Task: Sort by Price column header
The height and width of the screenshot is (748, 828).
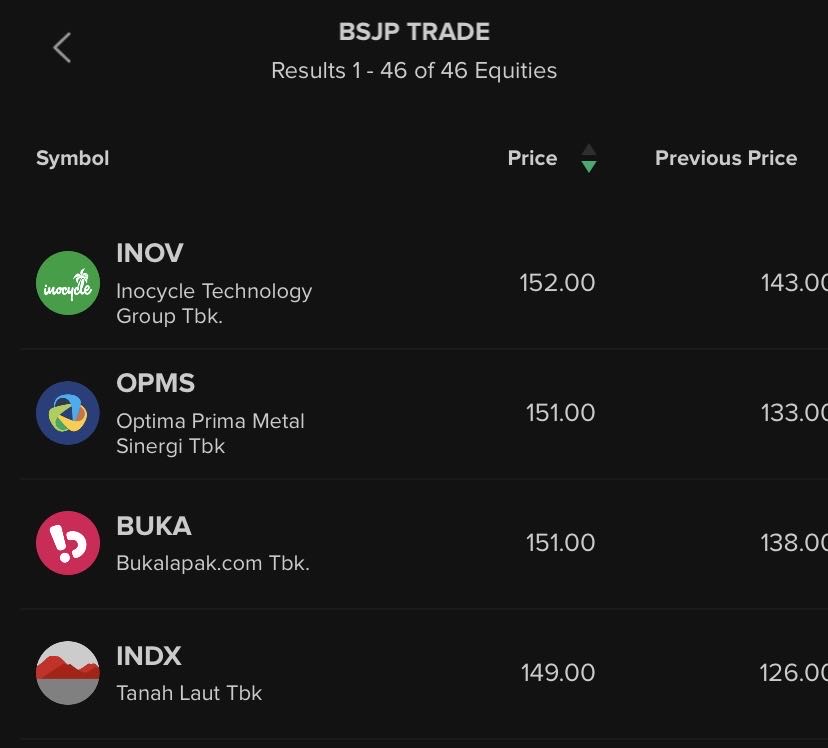Action: click(532, 158)
